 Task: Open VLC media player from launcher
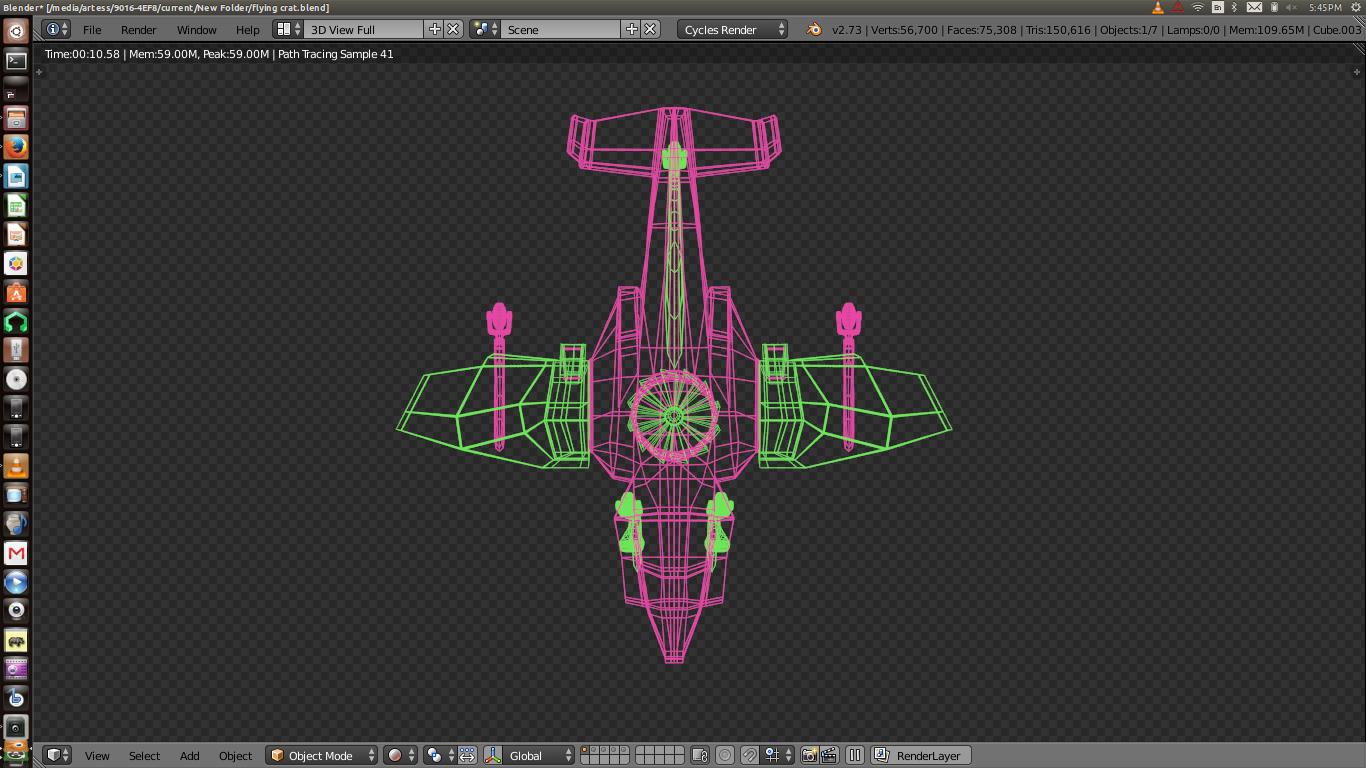click(16, 466)
